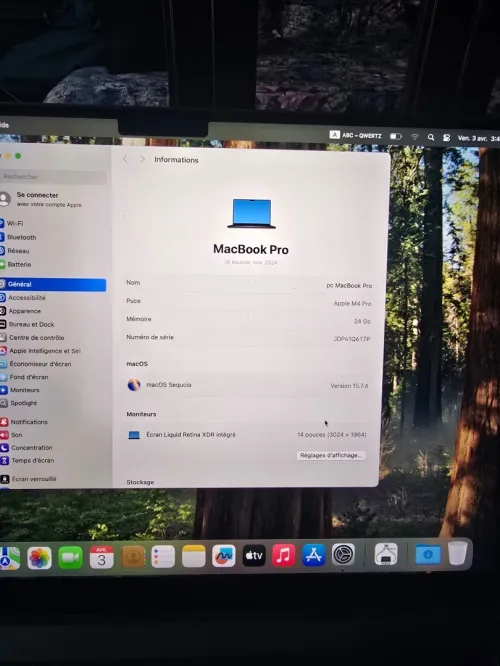Click the 24 Go memory value

click(362, 322)
